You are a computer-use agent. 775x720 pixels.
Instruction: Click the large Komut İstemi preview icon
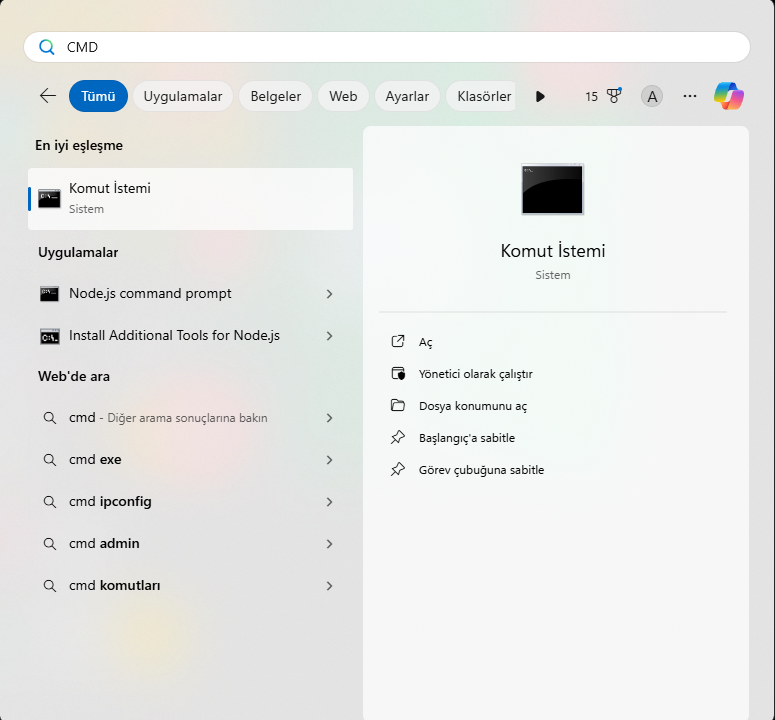tap(553, 189)
